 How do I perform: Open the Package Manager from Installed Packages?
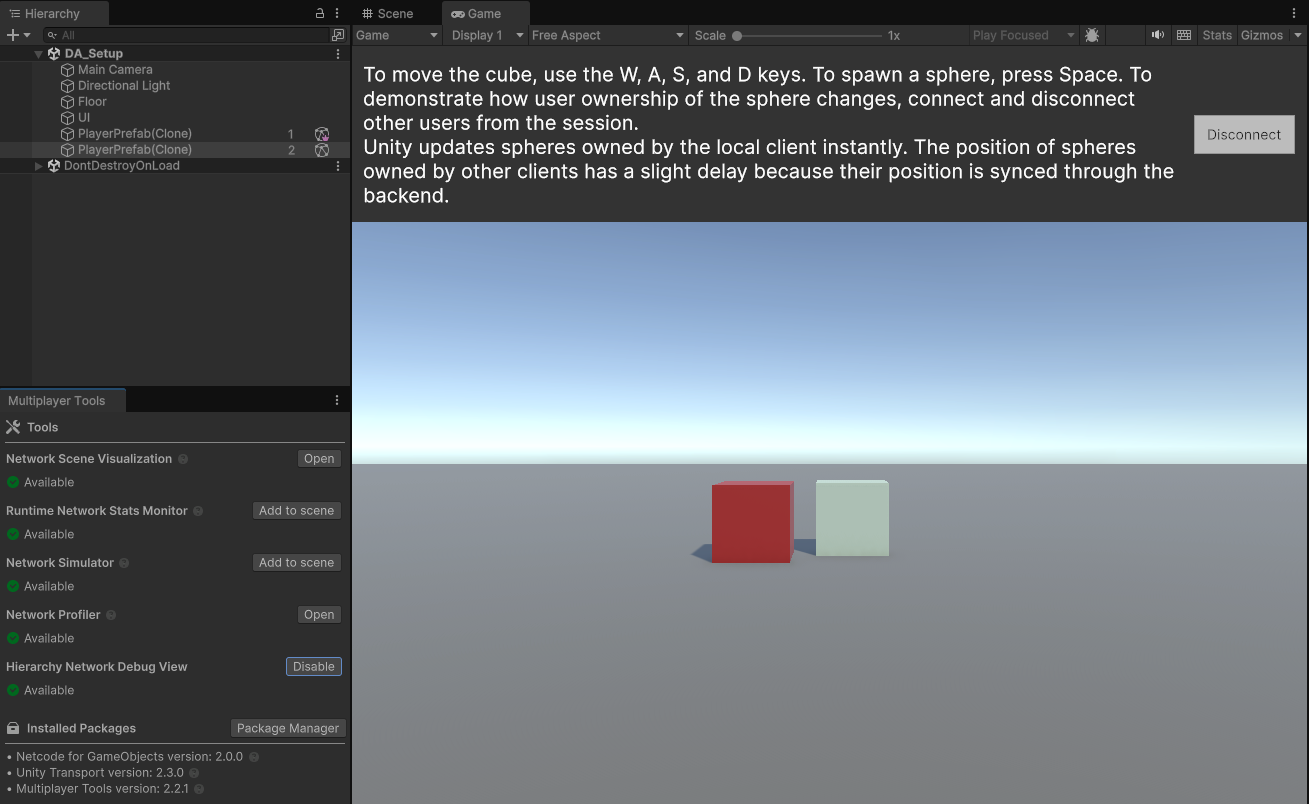point(287,728)
